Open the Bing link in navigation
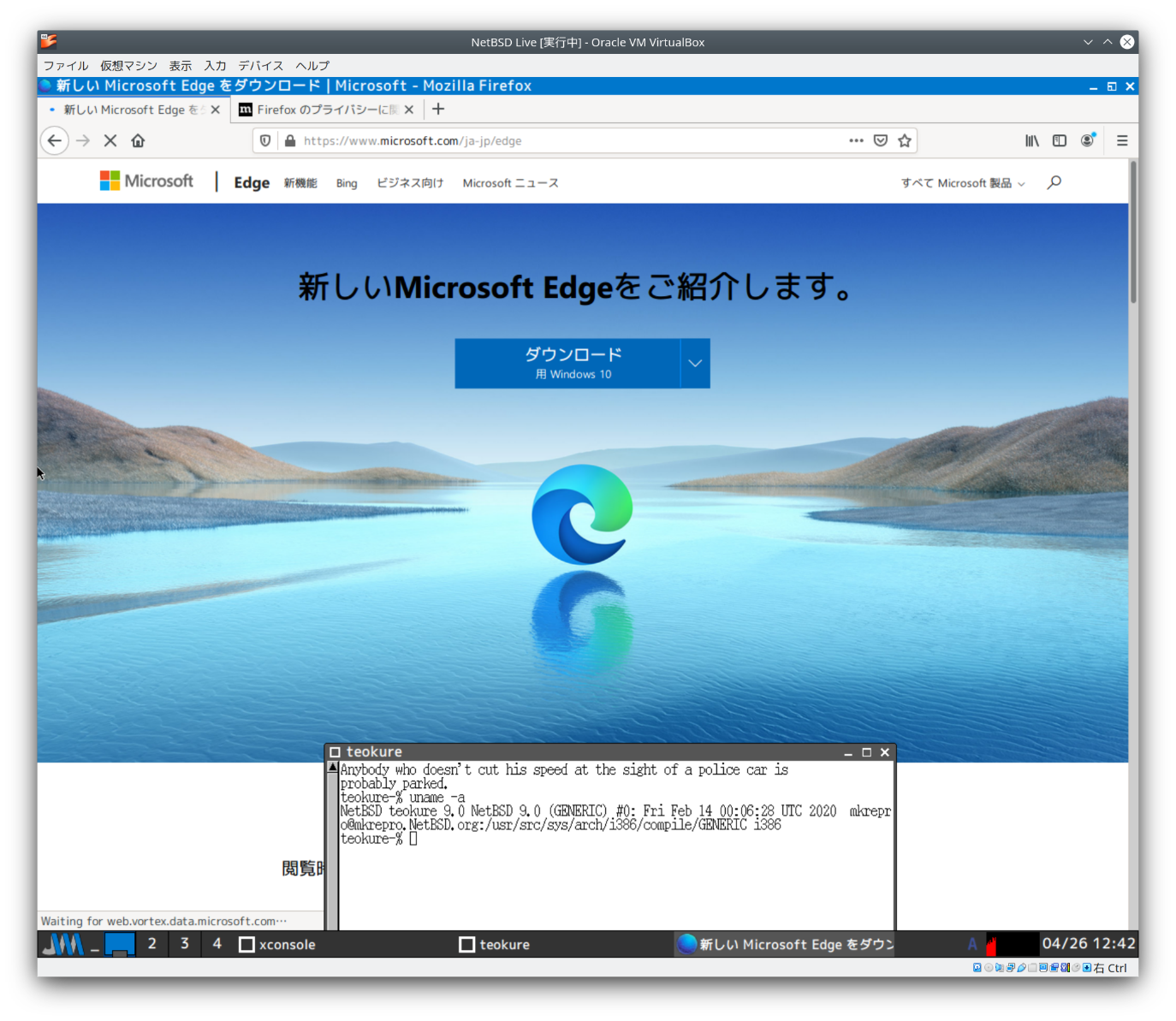Viewport: 1176px width, 1021px height. pyautogui.click(x=347, y=183)
